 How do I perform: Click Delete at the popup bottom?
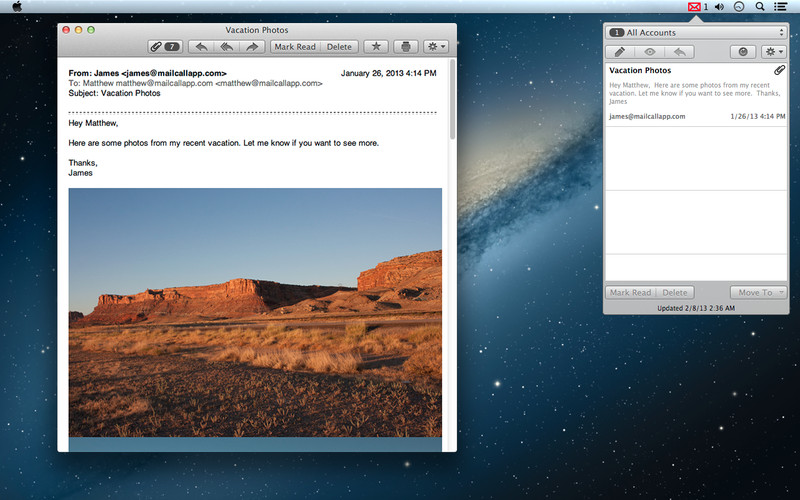point(674,292)
